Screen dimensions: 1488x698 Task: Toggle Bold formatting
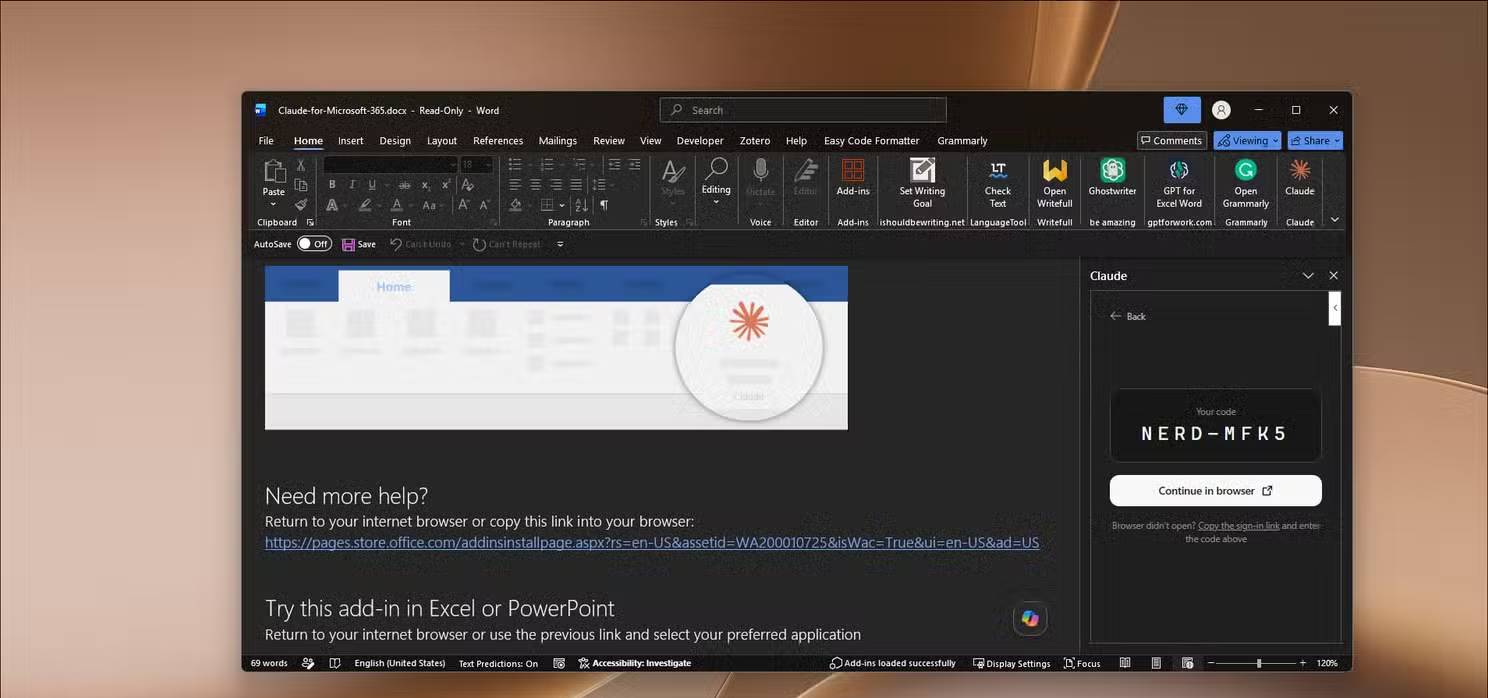pyautogui.click(x=332, y=185)
